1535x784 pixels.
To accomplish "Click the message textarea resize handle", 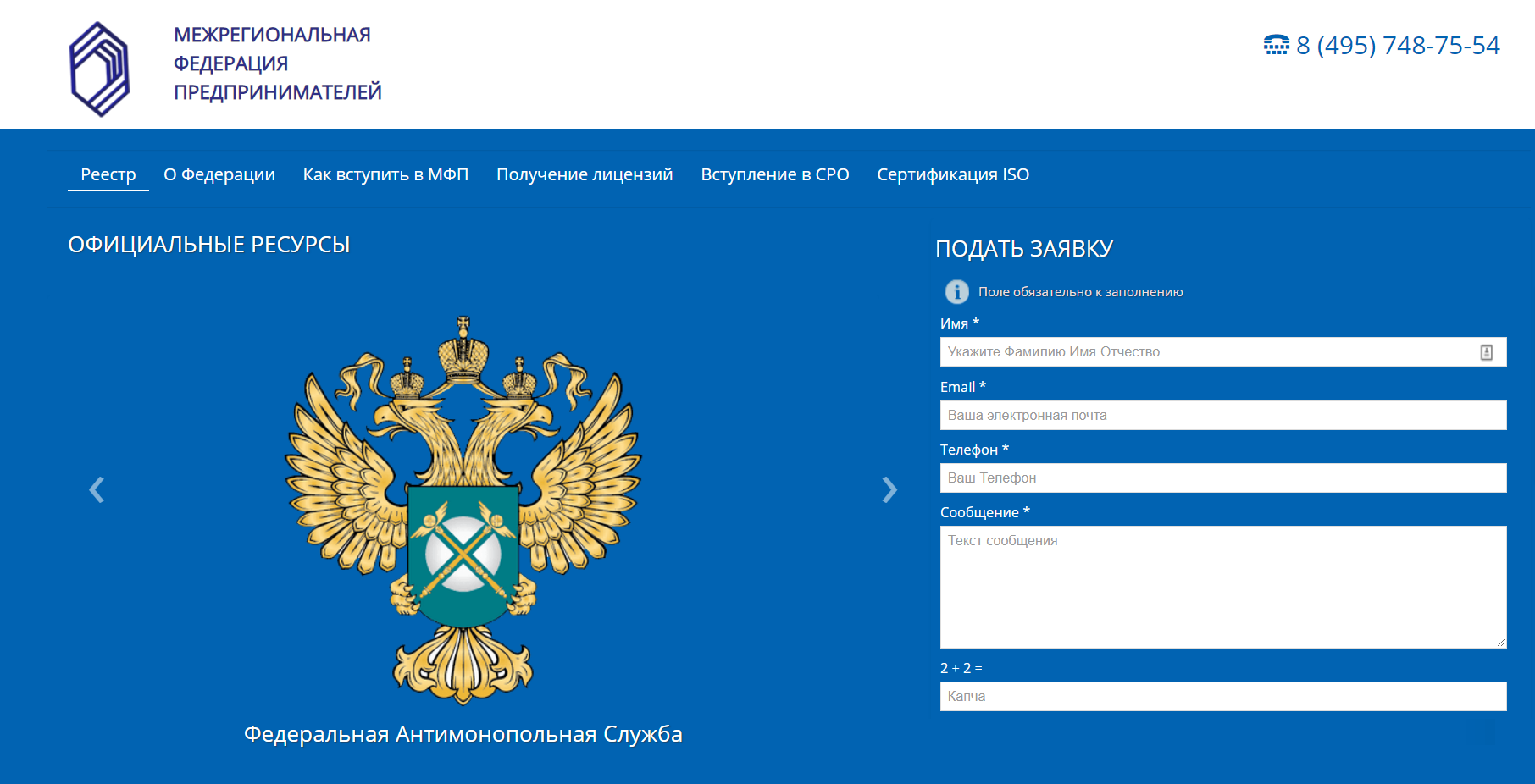I will 1500,643.
